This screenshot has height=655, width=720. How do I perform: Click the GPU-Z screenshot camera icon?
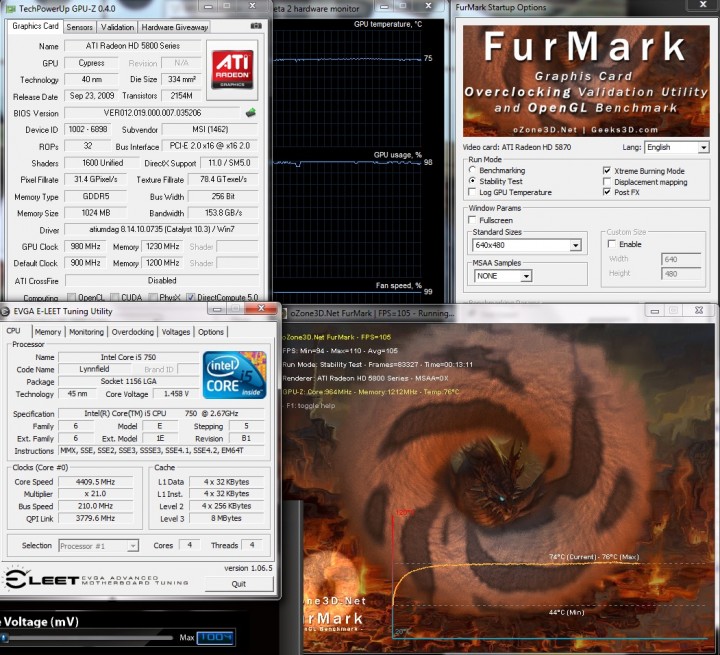pos(256,26)
